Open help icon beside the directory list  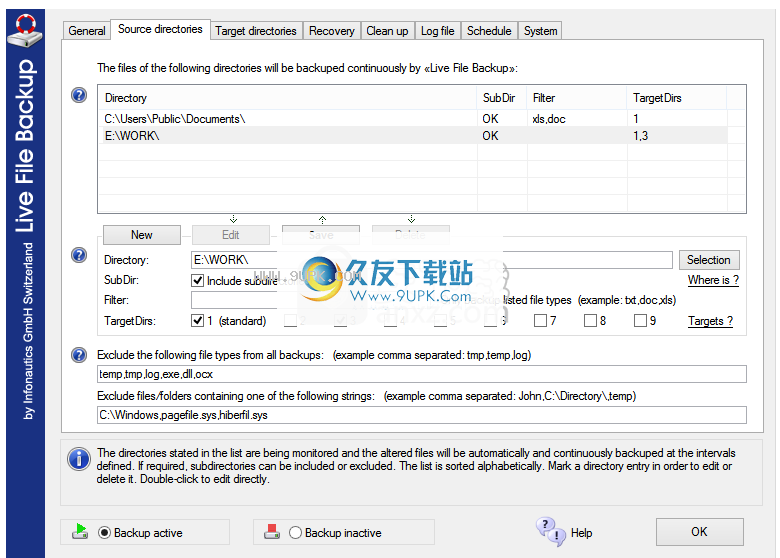(x=79, y=94)
